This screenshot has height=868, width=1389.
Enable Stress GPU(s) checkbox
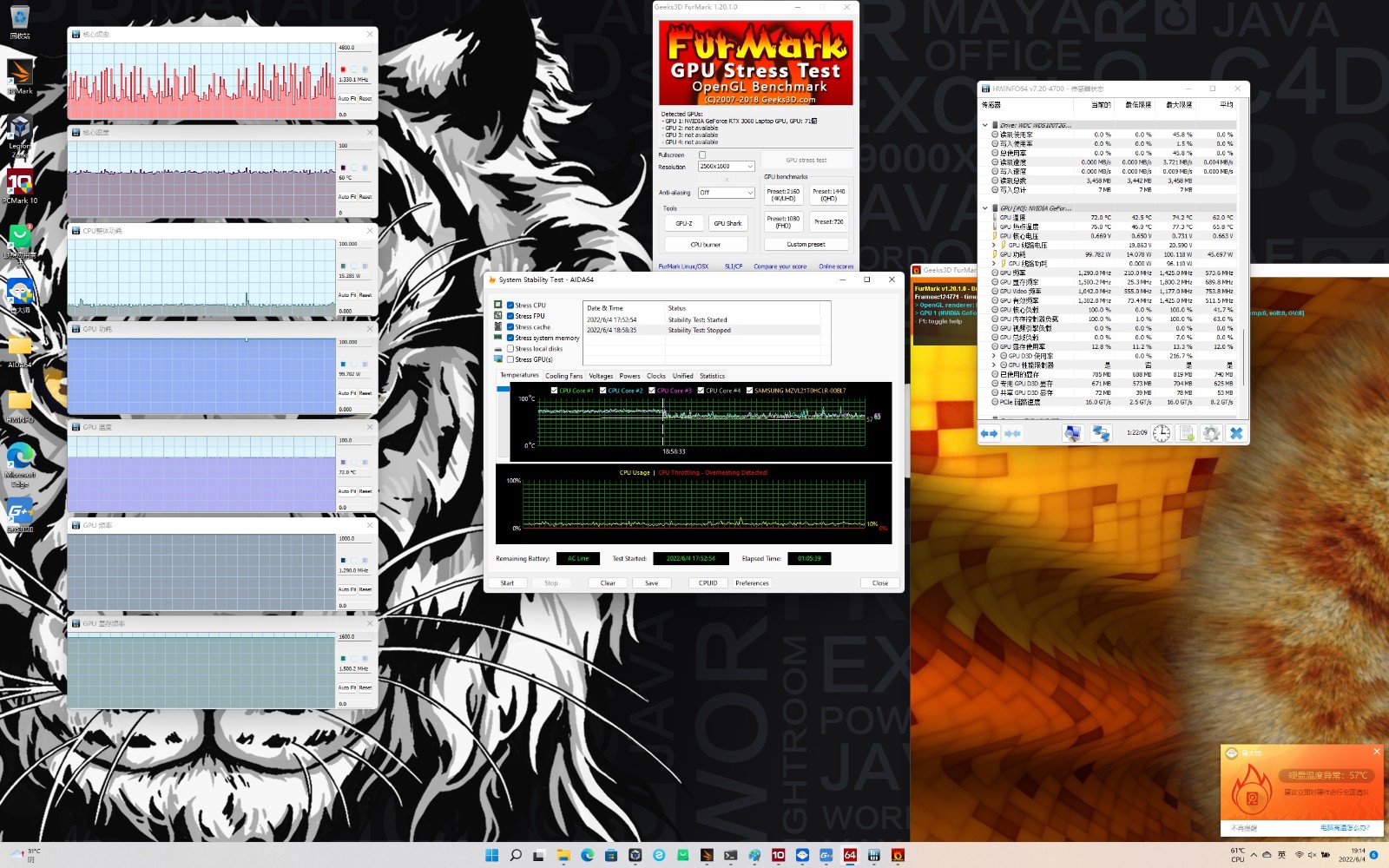(x=510, y=359)
